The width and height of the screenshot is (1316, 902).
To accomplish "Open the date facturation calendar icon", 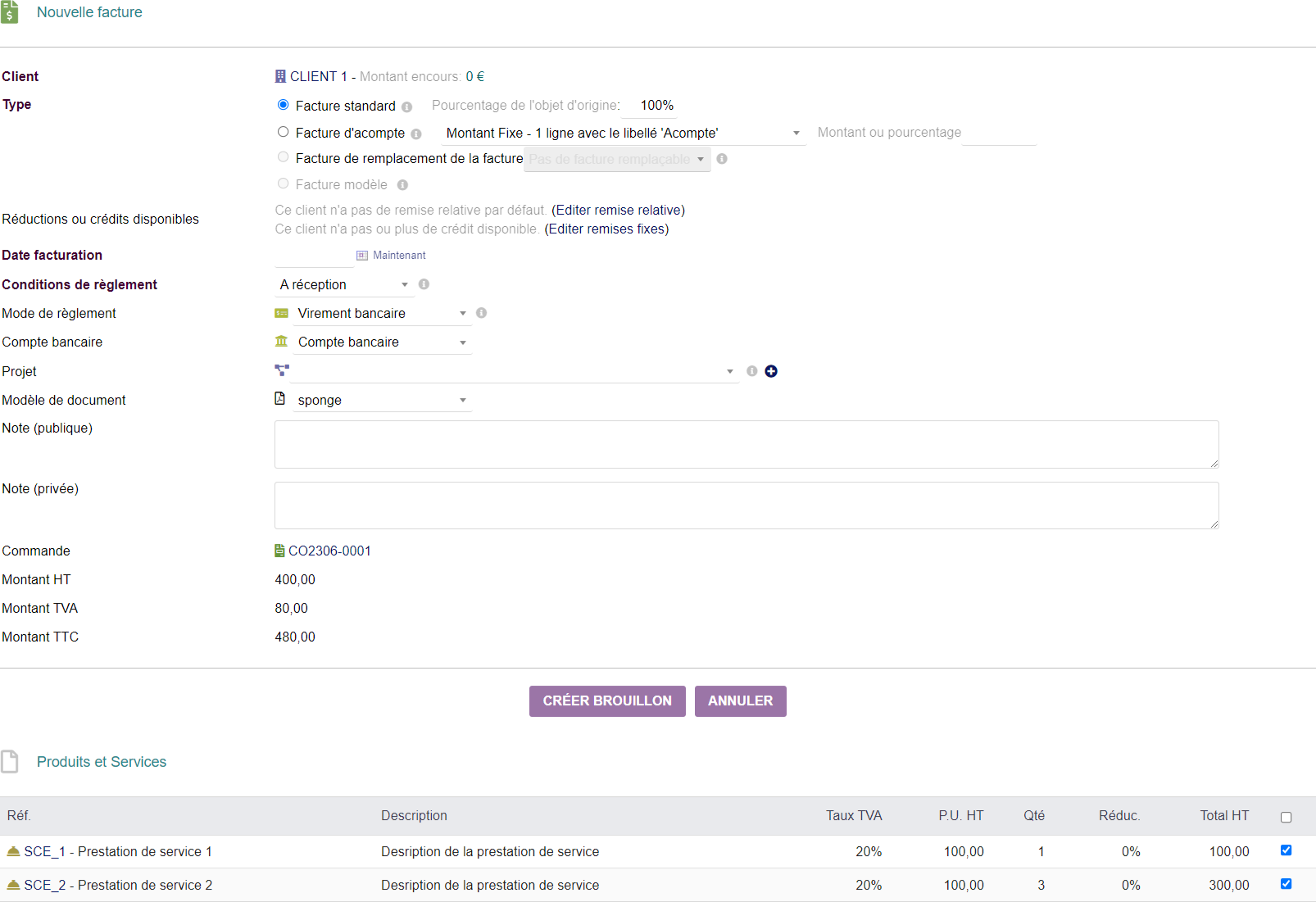I will point(362,256).
